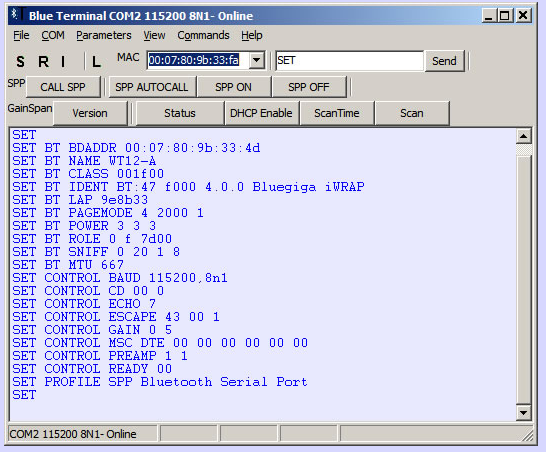Click the 'SET BT CLASS 001f00' line
The image size is (546, 452).
click(88, 174)
